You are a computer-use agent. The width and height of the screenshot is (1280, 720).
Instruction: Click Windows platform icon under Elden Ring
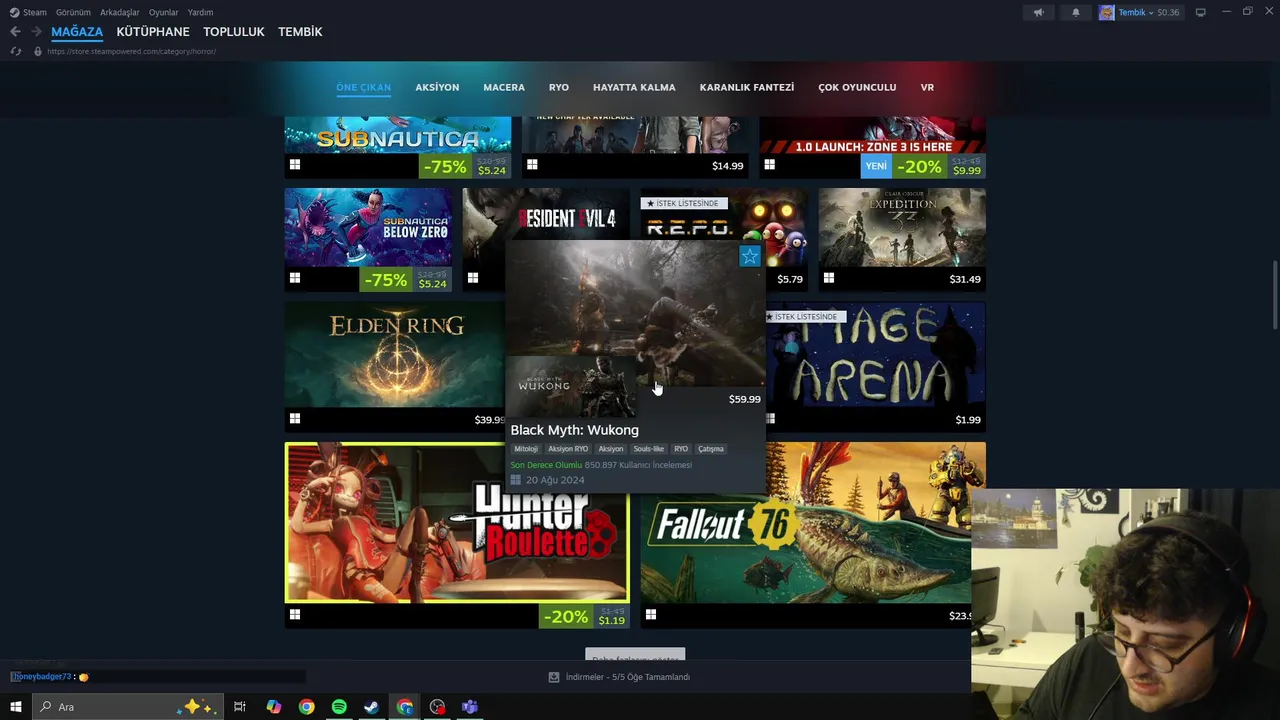click(295, 419)
